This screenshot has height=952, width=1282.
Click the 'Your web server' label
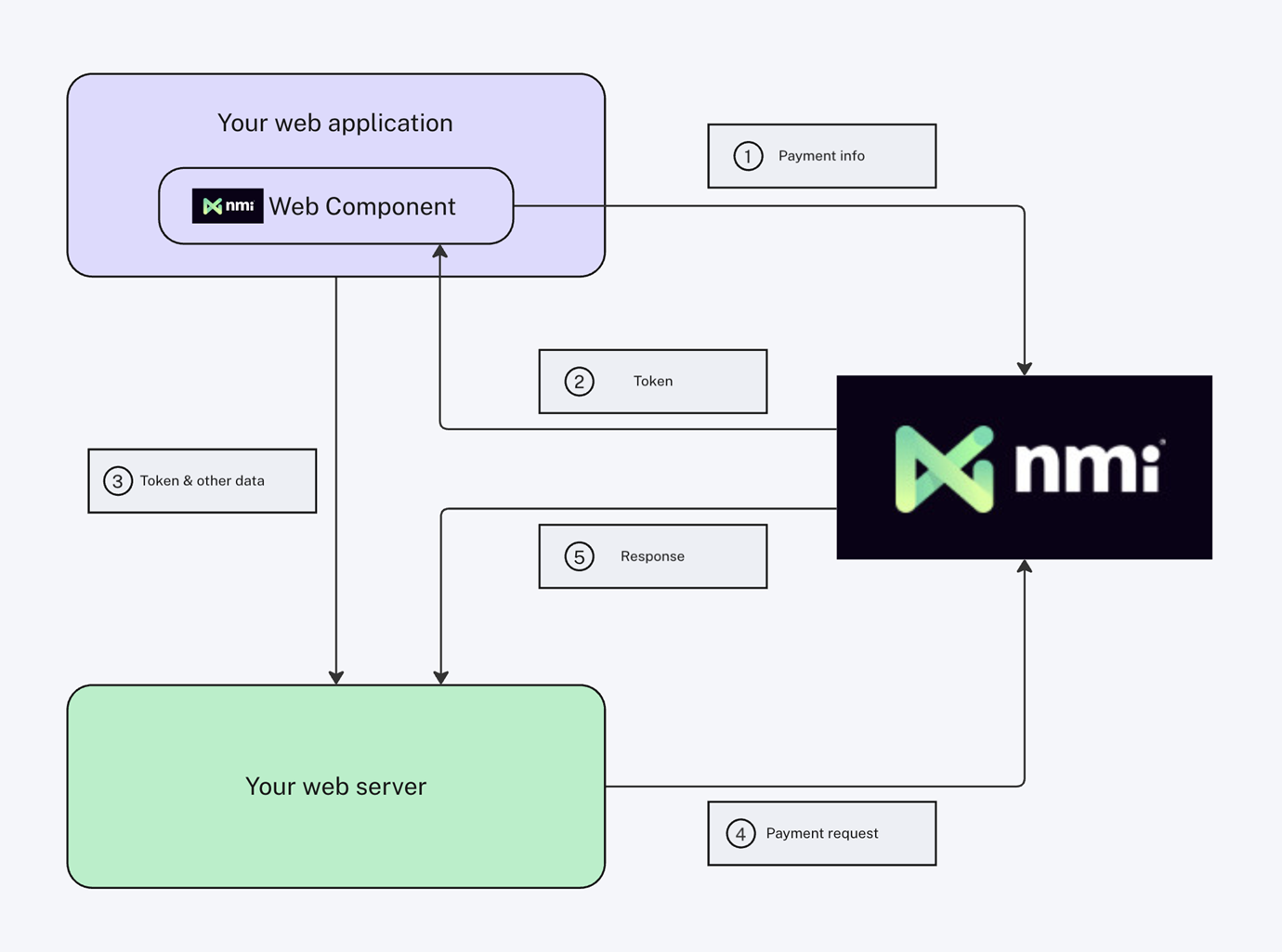(x=335, y=786)
